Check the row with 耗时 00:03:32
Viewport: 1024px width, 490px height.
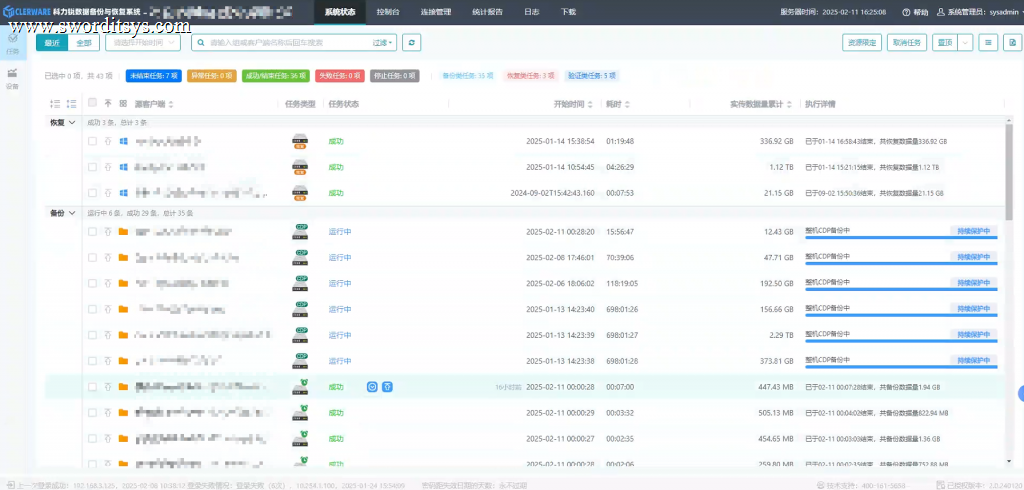coord(92,412)
